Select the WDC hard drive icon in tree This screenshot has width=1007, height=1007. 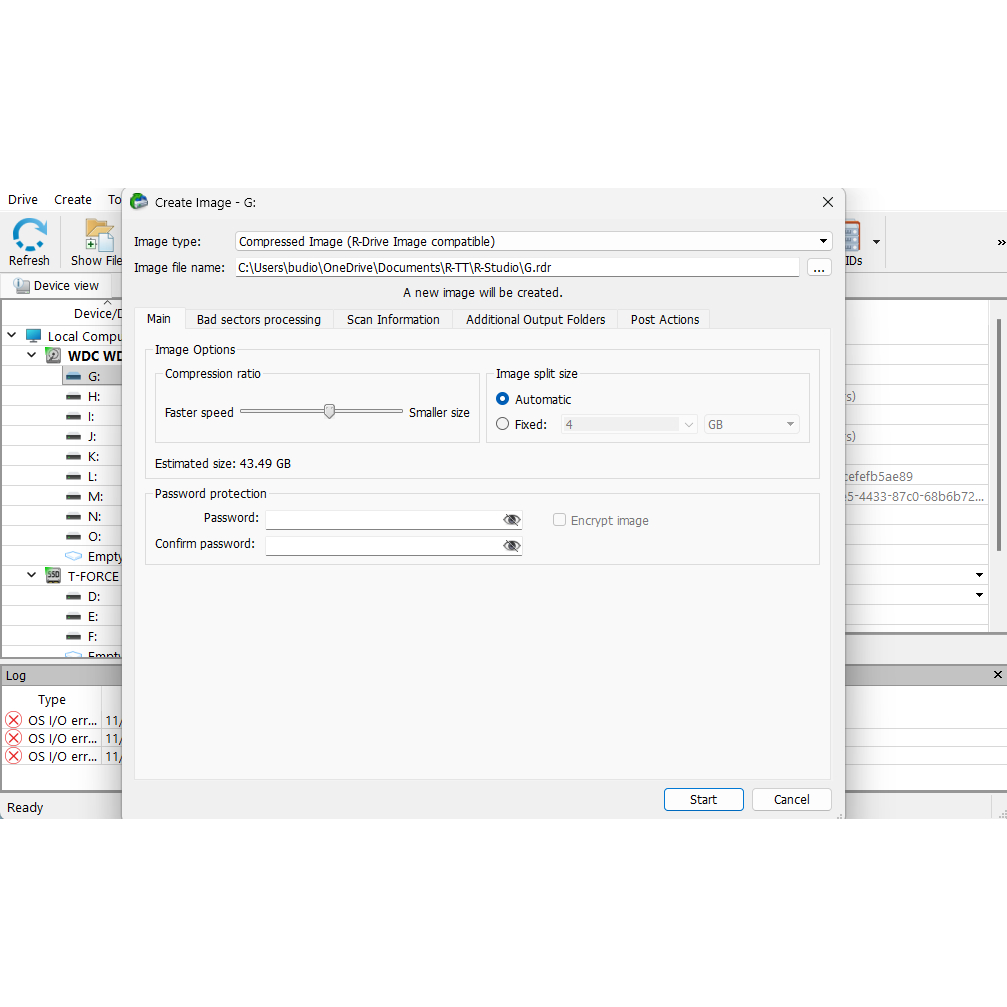click(x=53, y=355)
